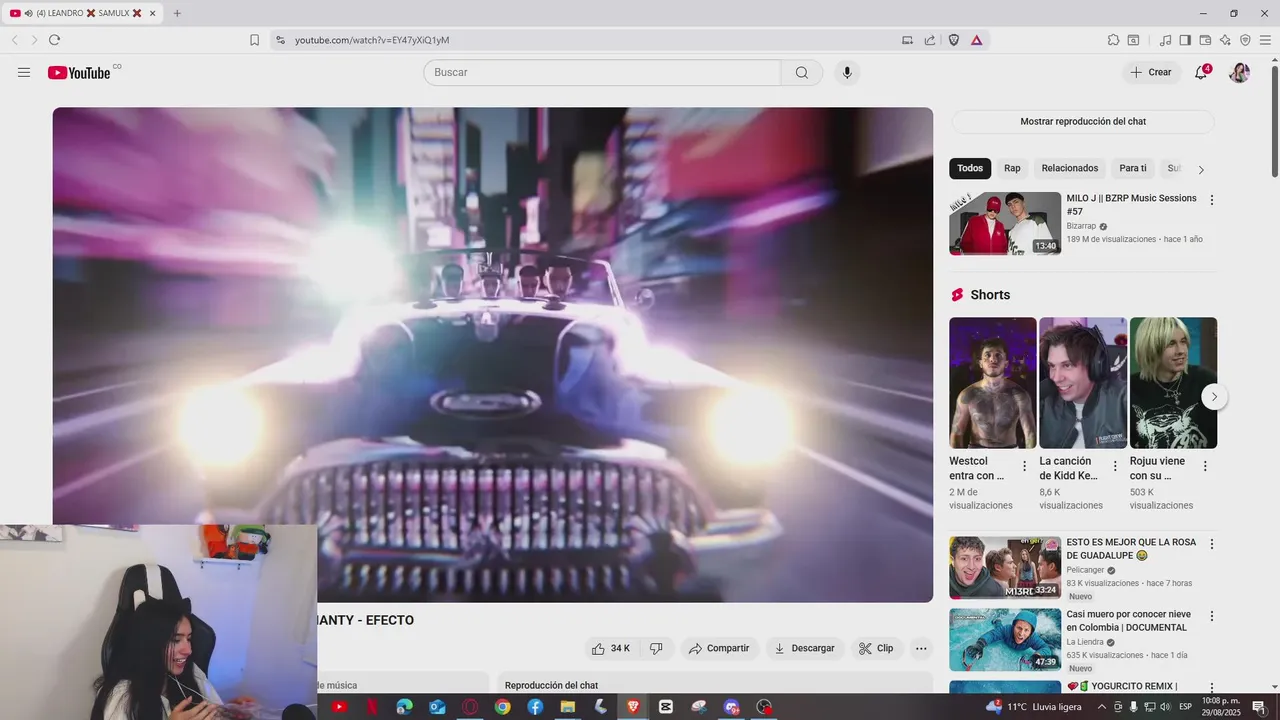Viewport: 1280px width, 720px height.
Task: Select the Todos filter chip
Action: pos(970,168)
